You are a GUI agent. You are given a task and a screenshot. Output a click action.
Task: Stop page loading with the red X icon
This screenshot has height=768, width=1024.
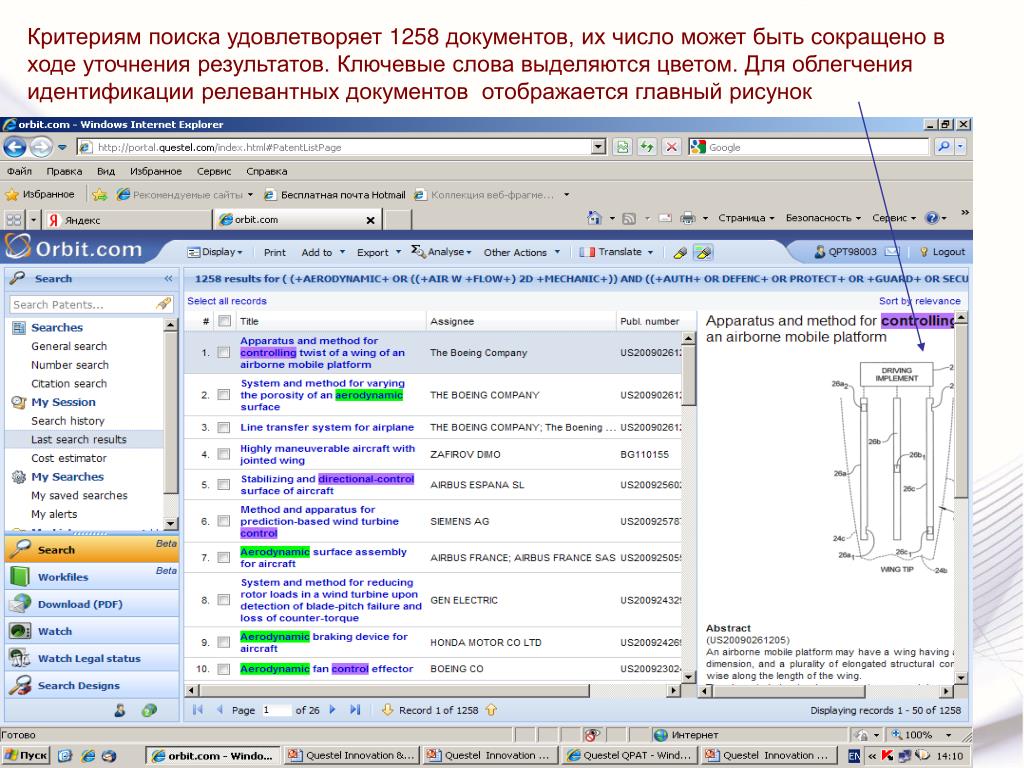click(671, 147)
